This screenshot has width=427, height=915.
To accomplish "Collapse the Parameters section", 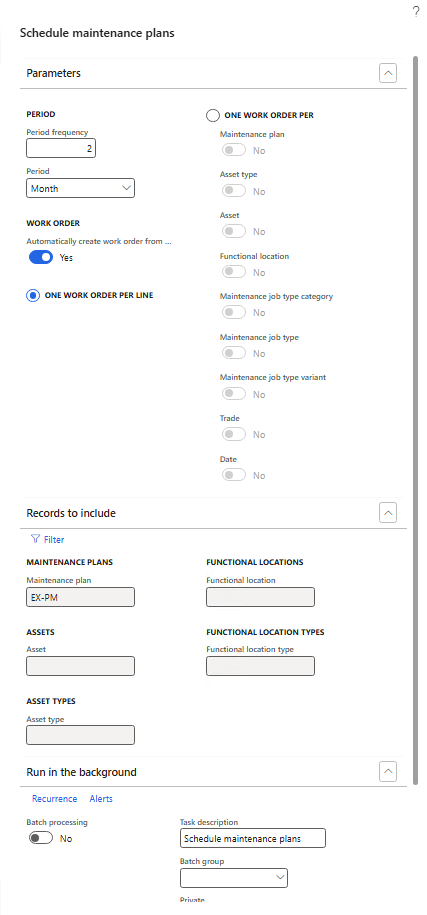I will (x=388, y=74).
